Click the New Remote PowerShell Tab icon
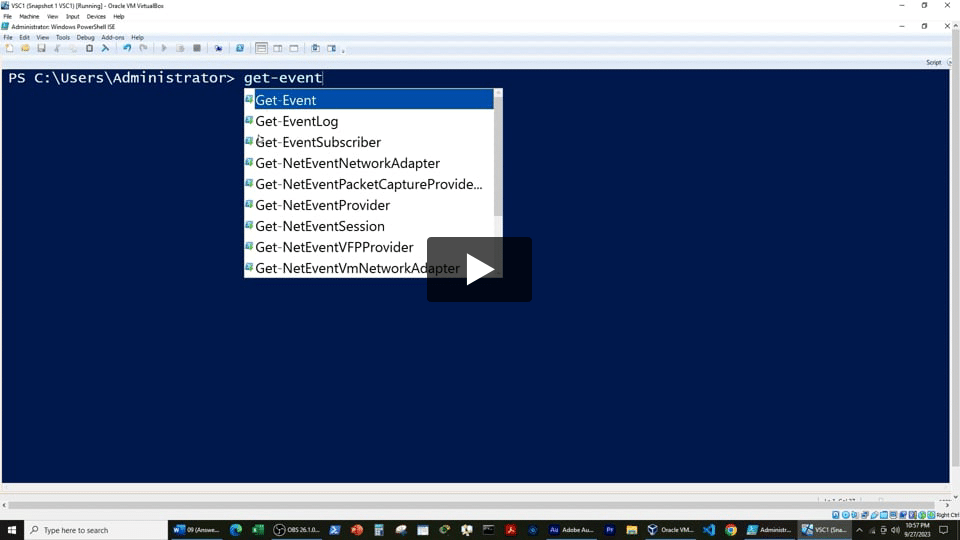The height and width of the screenshot is (540, 960). tap(218, 48)
